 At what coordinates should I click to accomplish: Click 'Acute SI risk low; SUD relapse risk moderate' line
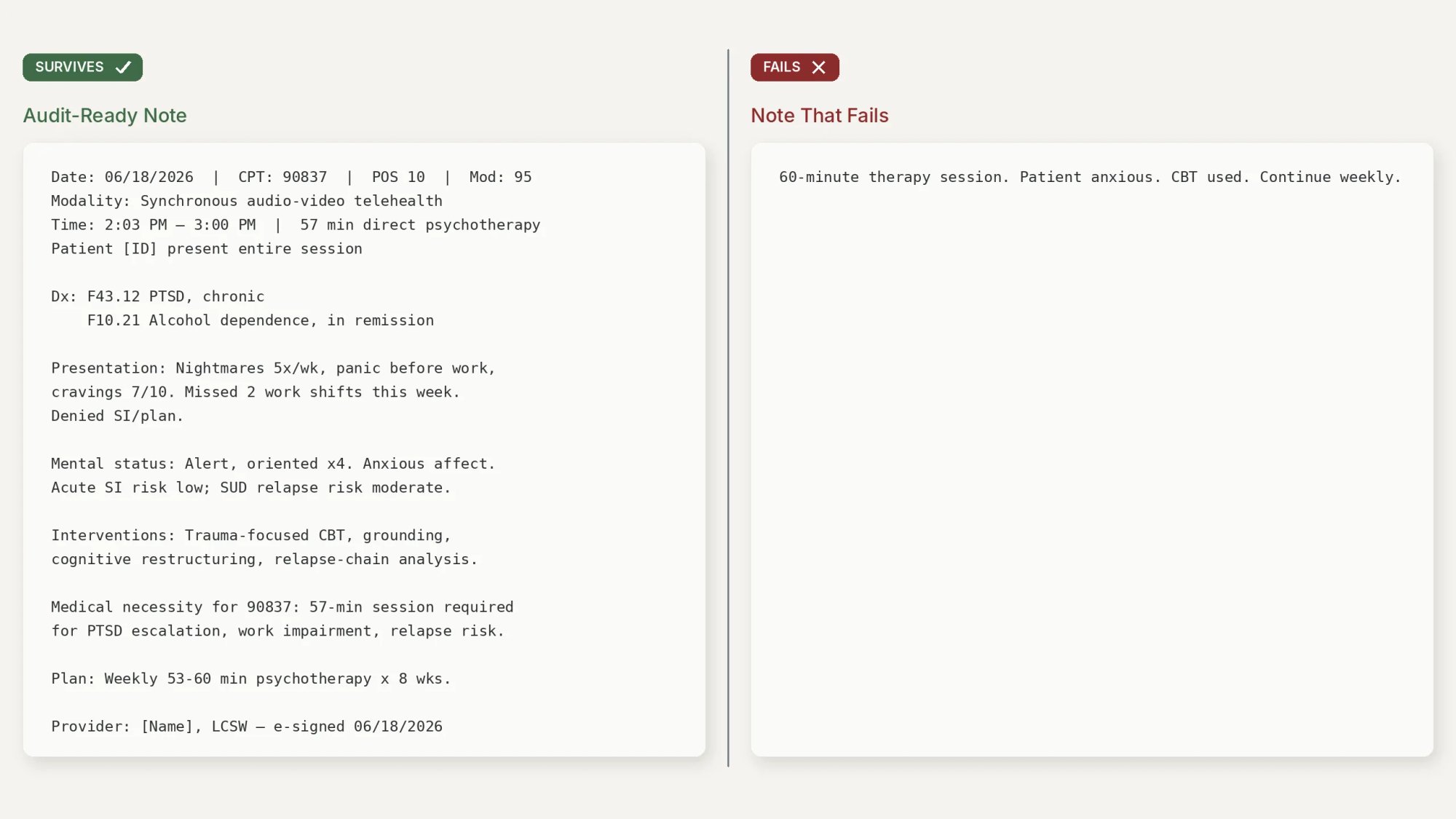pyautogui.click(x=251, y=488)
